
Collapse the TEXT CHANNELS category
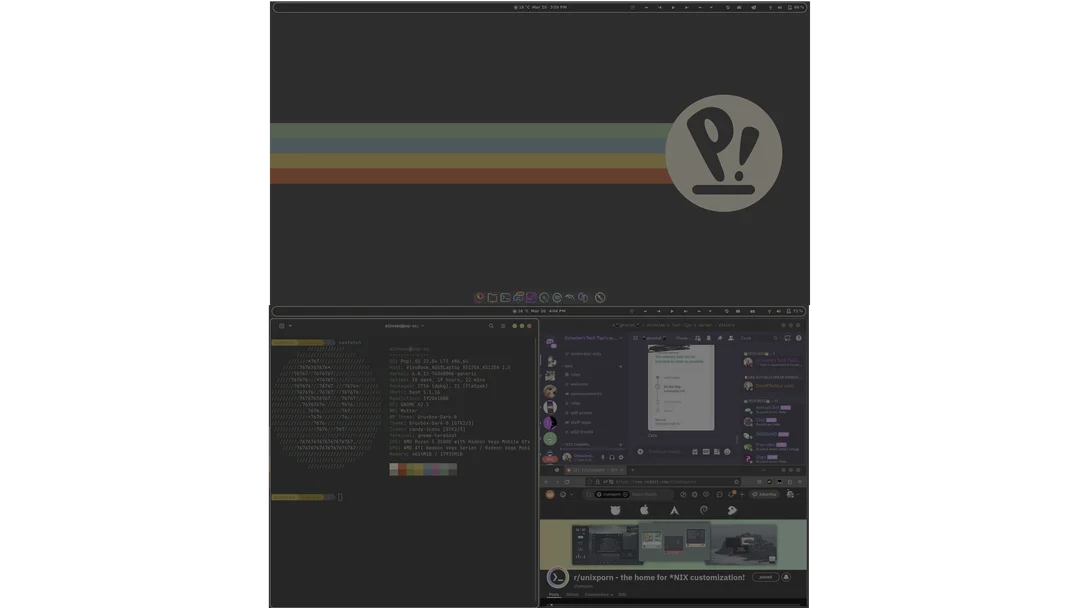coord(576,443)
